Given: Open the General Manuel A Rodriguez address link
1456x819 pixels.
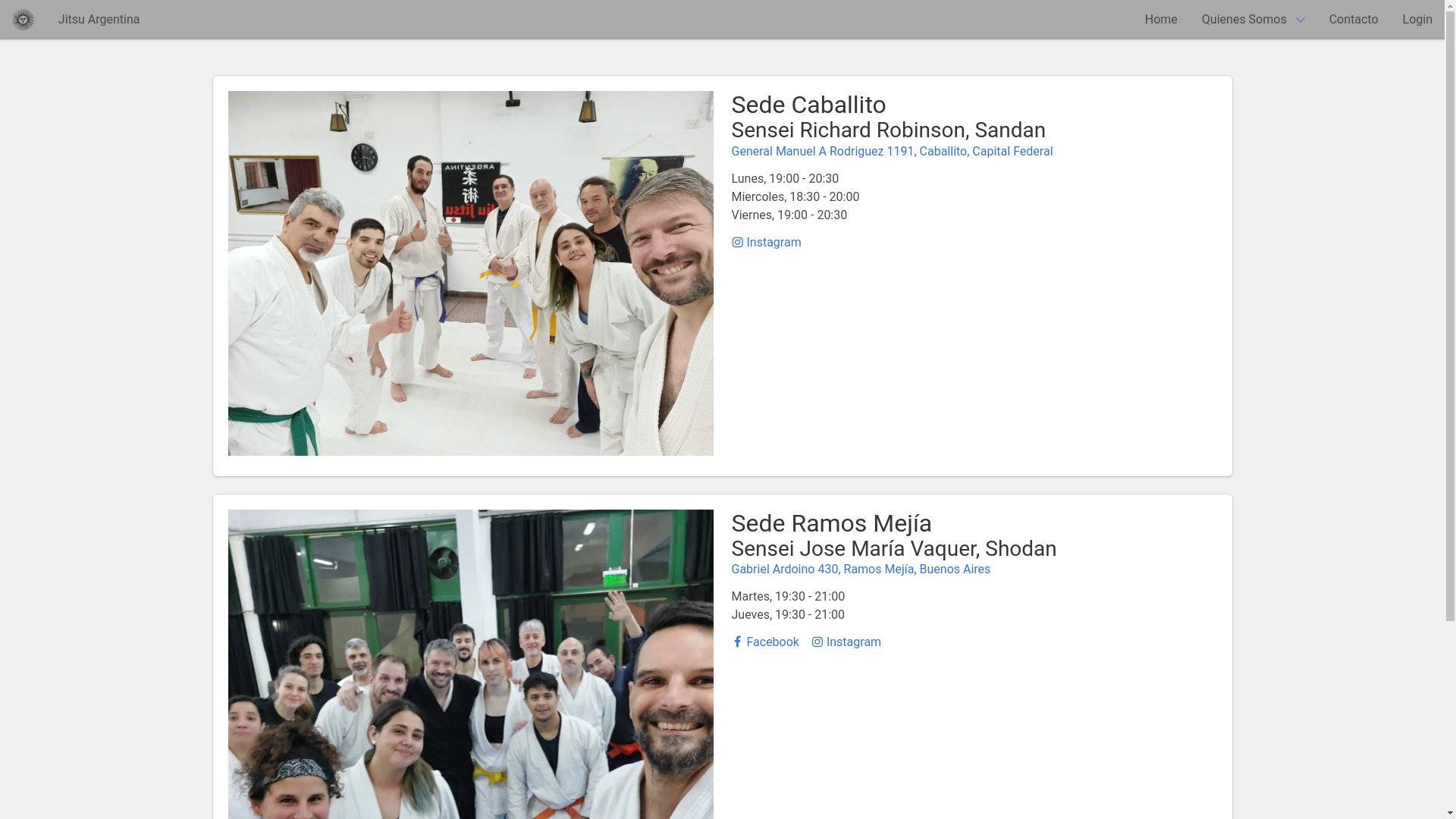Looking at the screenshot, I should pyautogui.click(x=891, y=152).
